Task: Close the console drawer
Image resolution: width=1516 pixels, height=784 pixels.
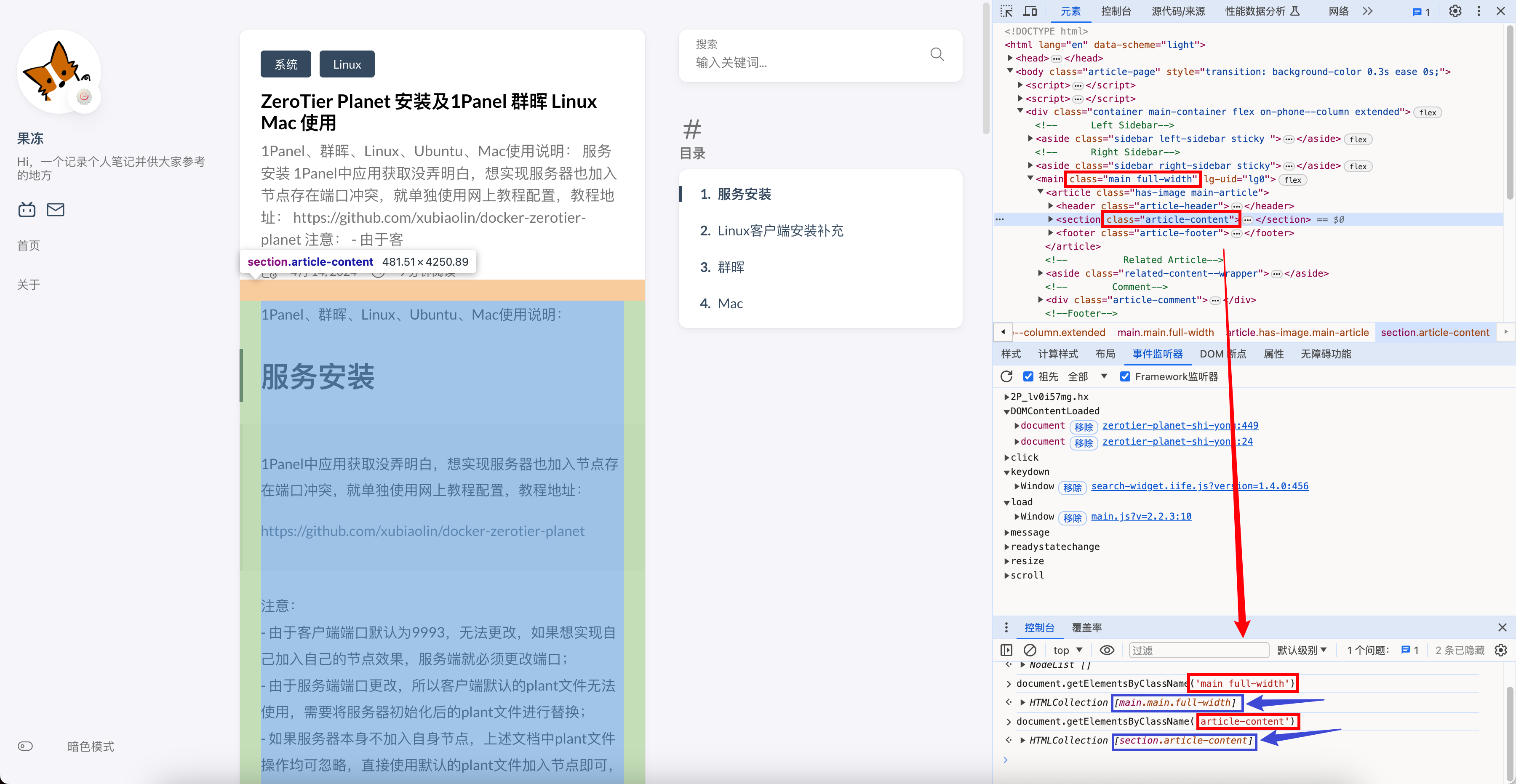Action: [x=1502, y=627]
